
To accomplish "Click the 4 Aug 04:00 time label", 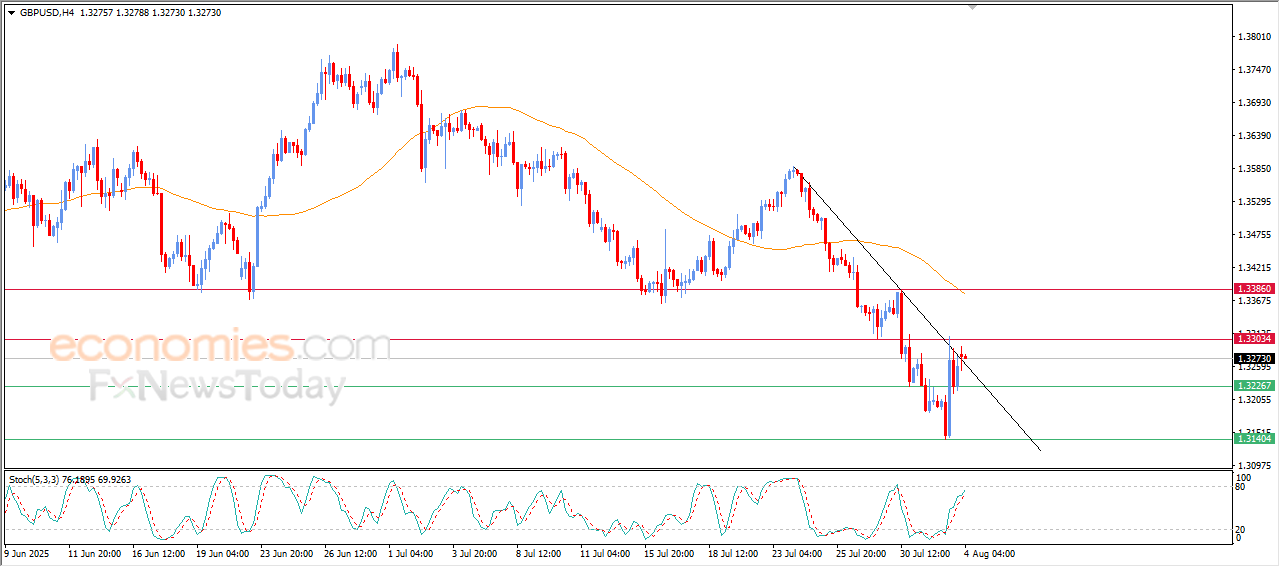I will click(988, 552).
